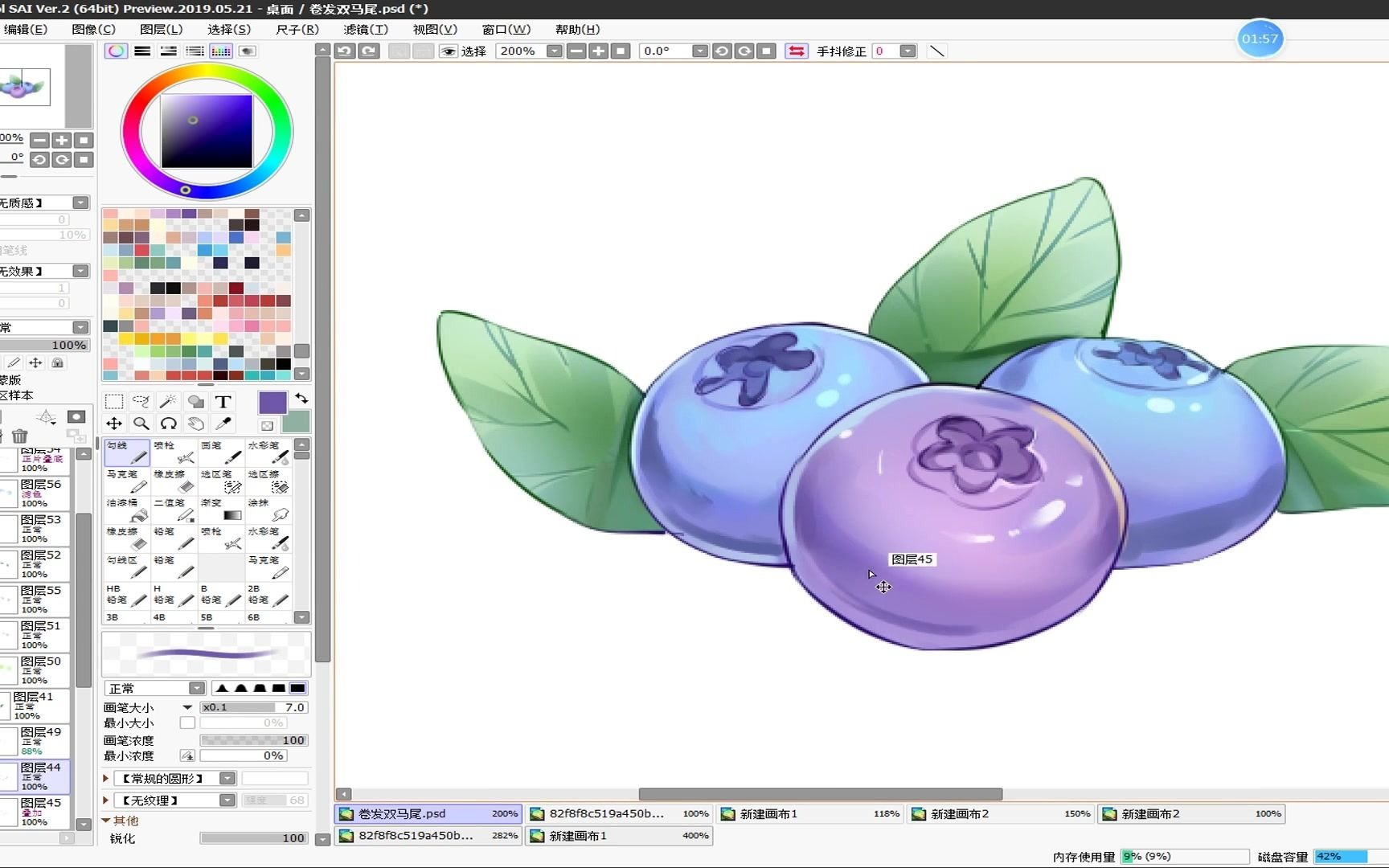Open the 滤镜(T) menu
Screen dimensions: 1389x868
(366, 29)
